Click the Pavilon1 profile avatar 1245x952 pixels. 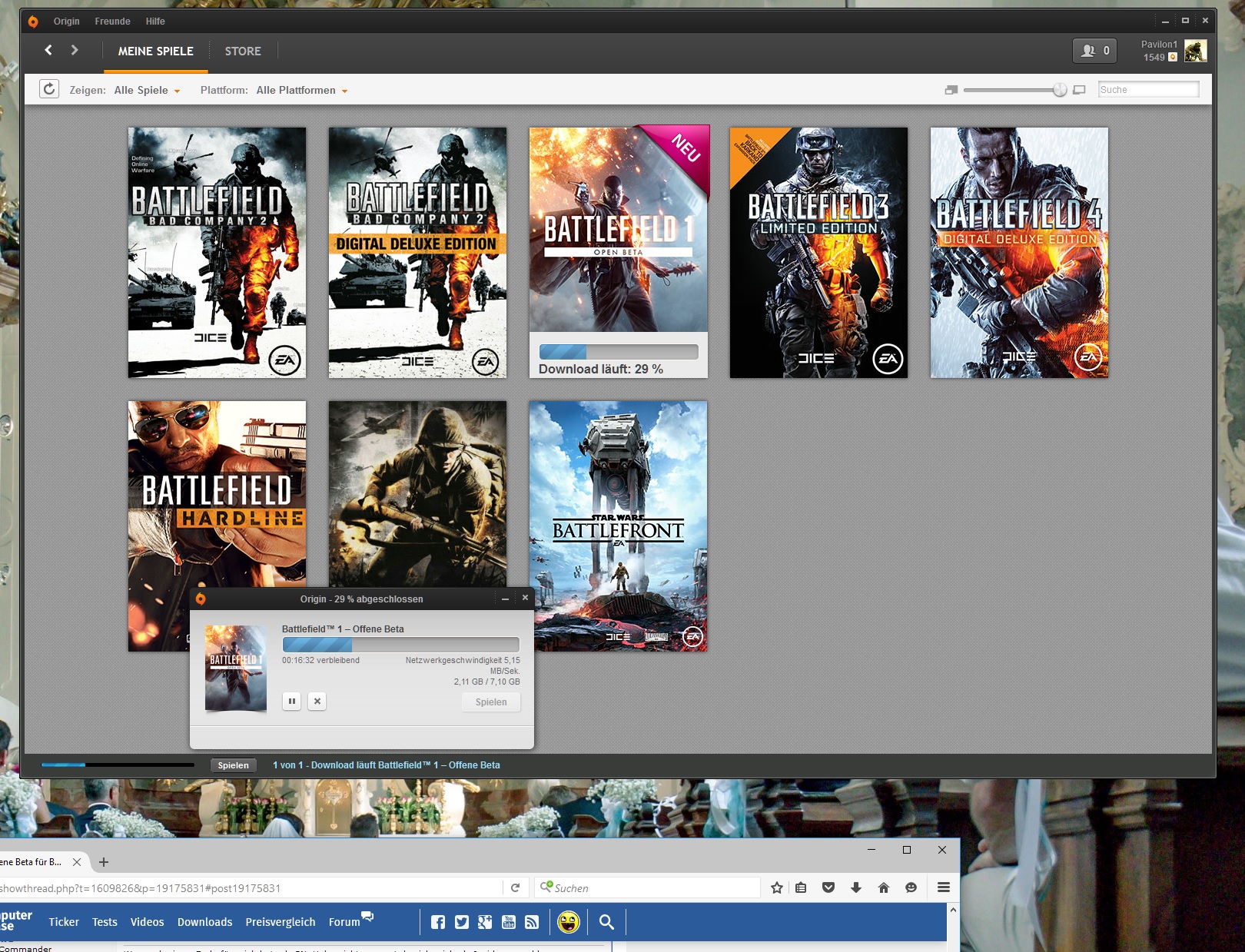coord(1195,51)
